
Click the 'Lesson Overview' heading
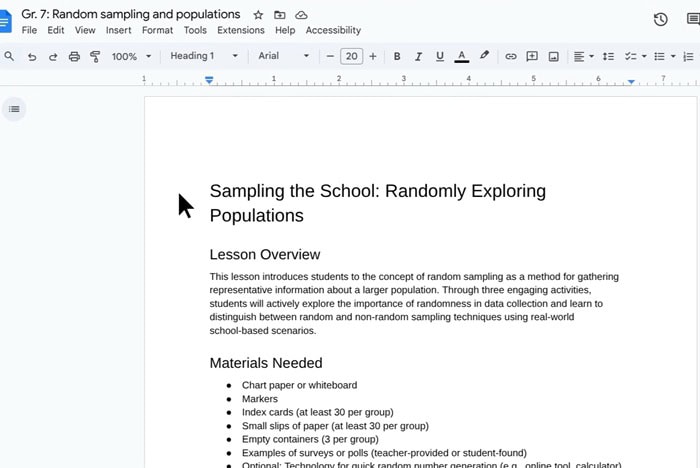point(265,255)
